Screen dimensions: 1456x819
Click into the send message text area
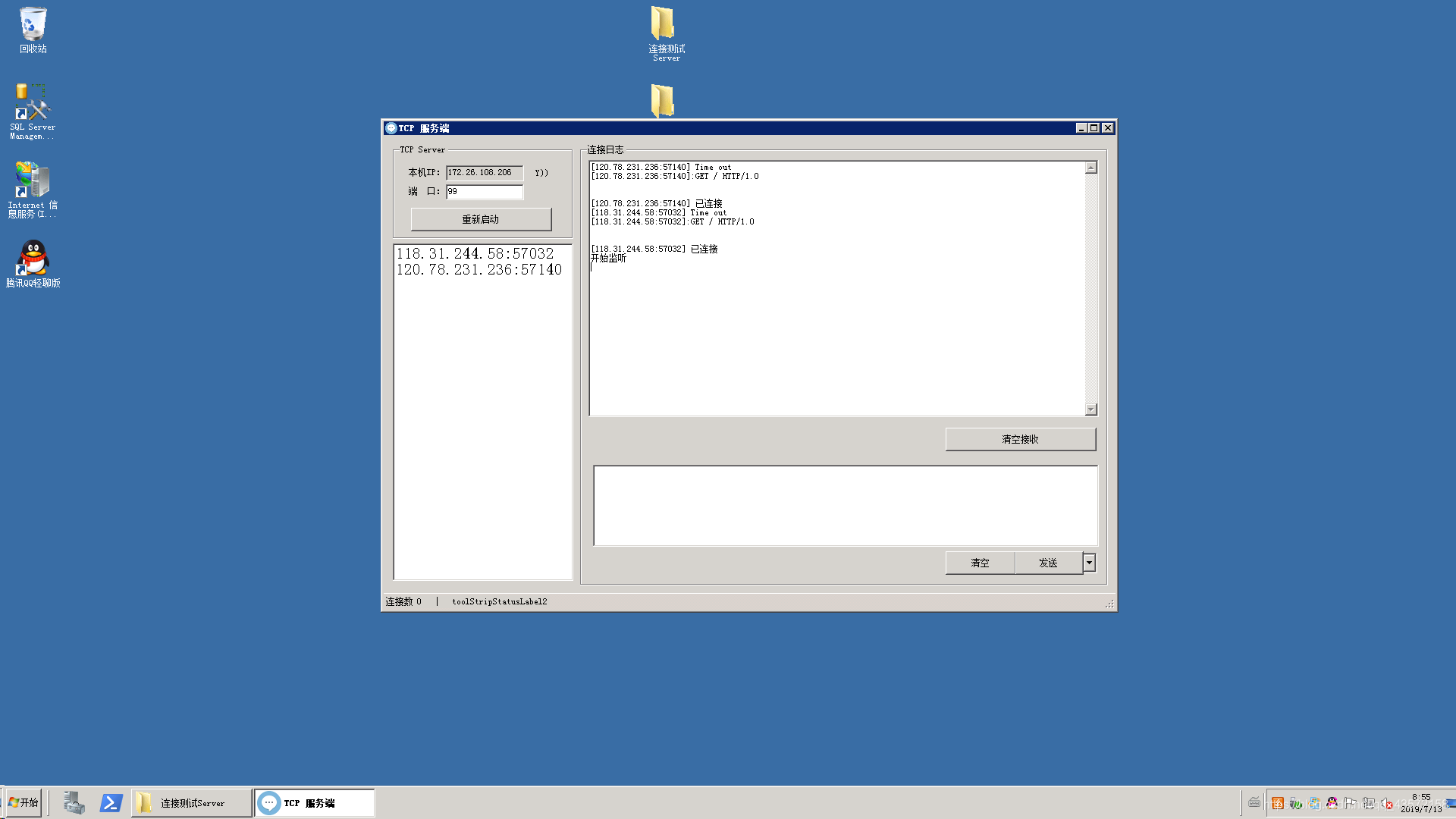click(845, 506)
